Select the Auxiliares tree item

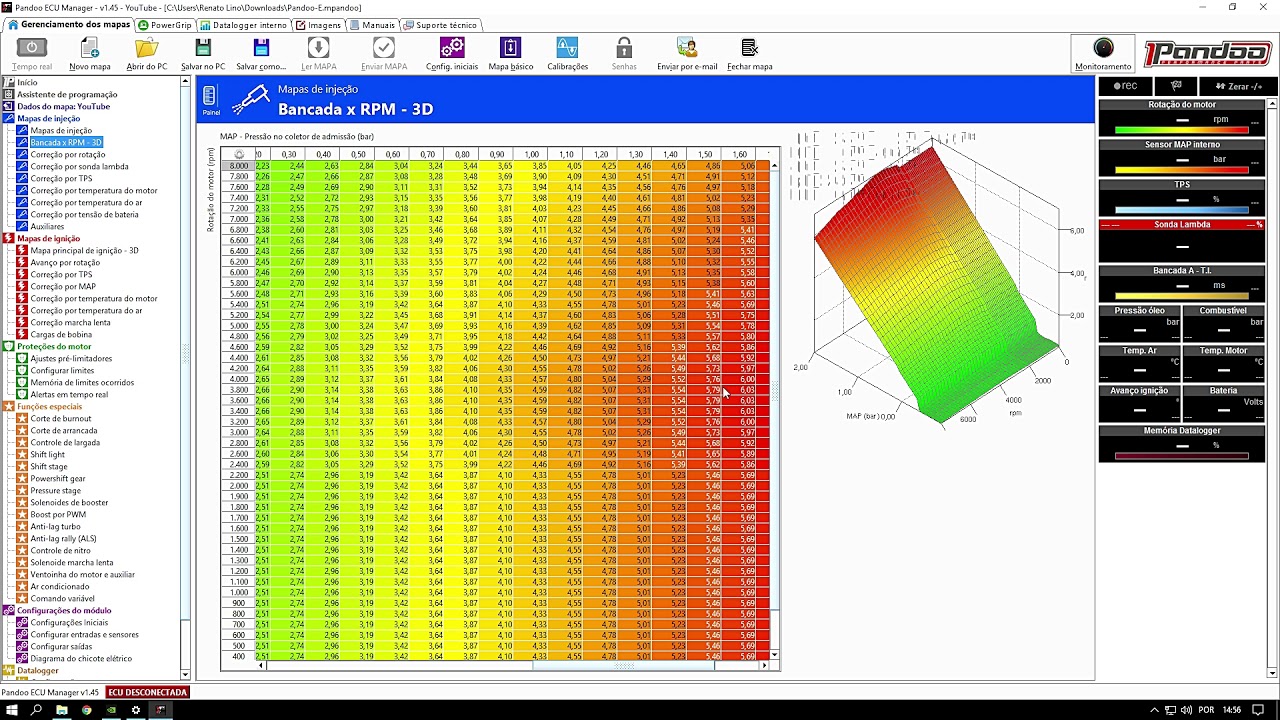click(x=47, y=226)
